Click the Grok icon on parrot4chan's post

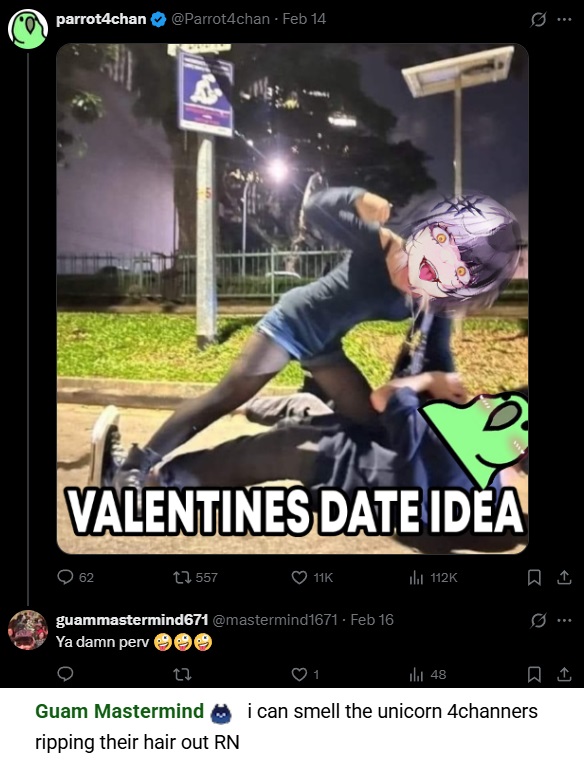[x=538, y=19]
